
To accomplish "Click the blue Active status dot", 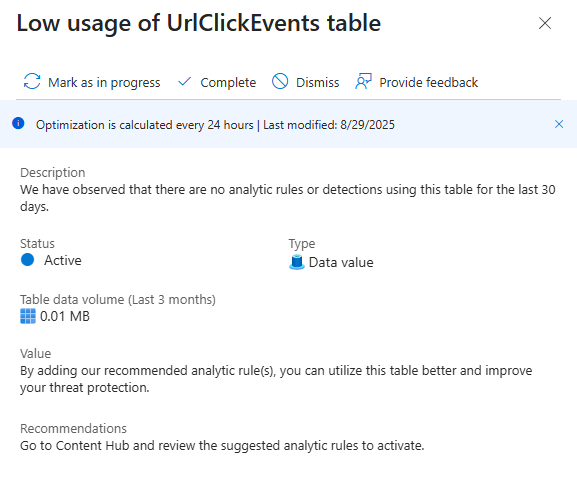I will 28,260.
